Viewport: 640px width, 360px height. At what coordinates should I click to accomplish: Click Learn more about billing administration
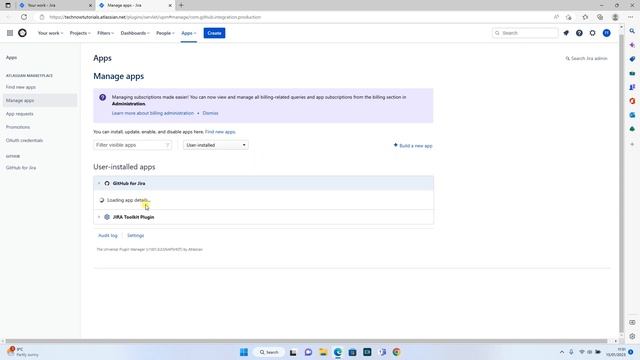pos(153,113)
